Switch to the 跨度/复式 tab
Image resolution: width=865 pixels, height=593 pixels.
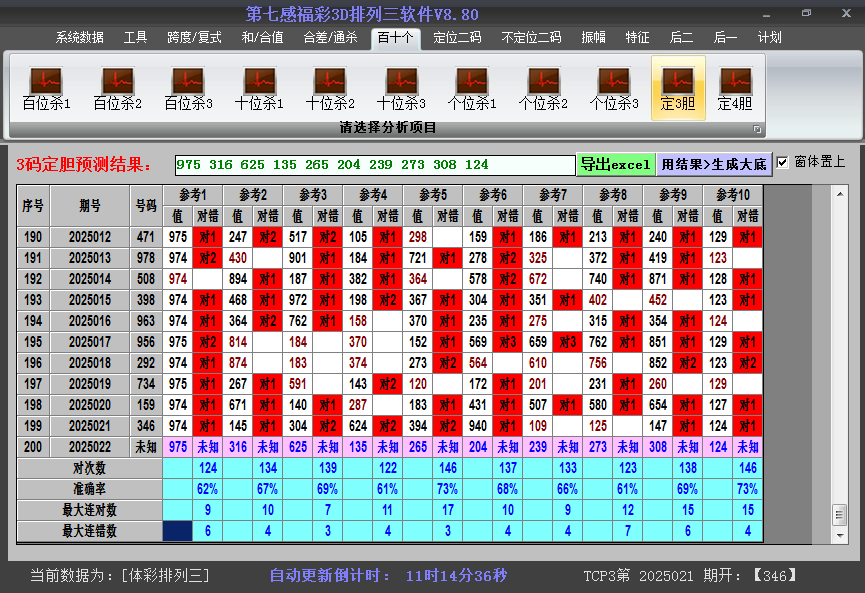[x=194, y=38]
